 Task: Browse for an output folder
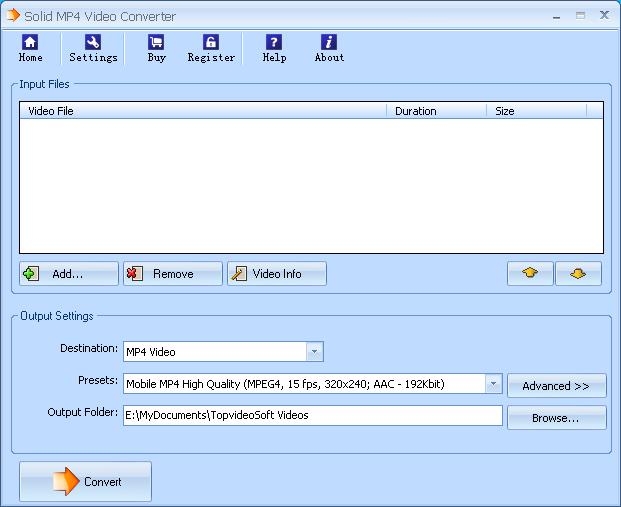[x=556, y=418]
